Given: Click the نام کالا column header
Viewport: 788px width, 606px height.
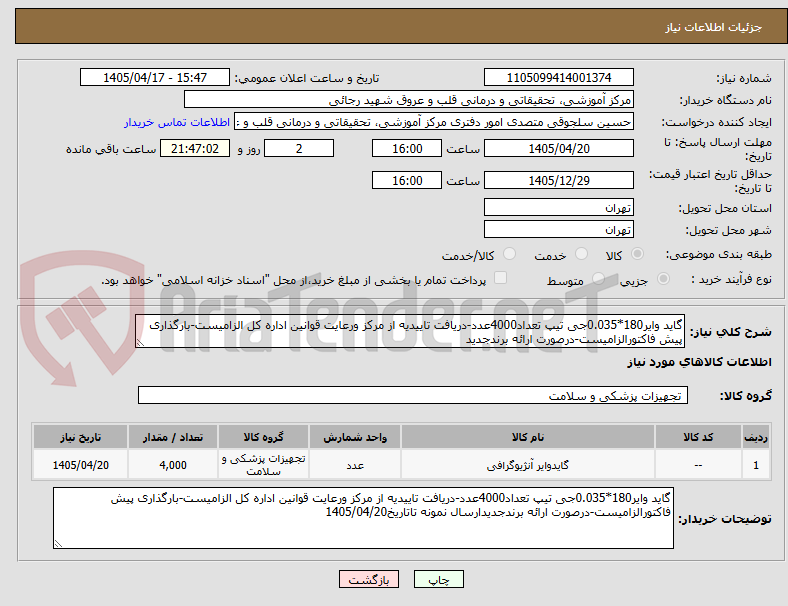Looking at the screenshot, I should (528, 437).
